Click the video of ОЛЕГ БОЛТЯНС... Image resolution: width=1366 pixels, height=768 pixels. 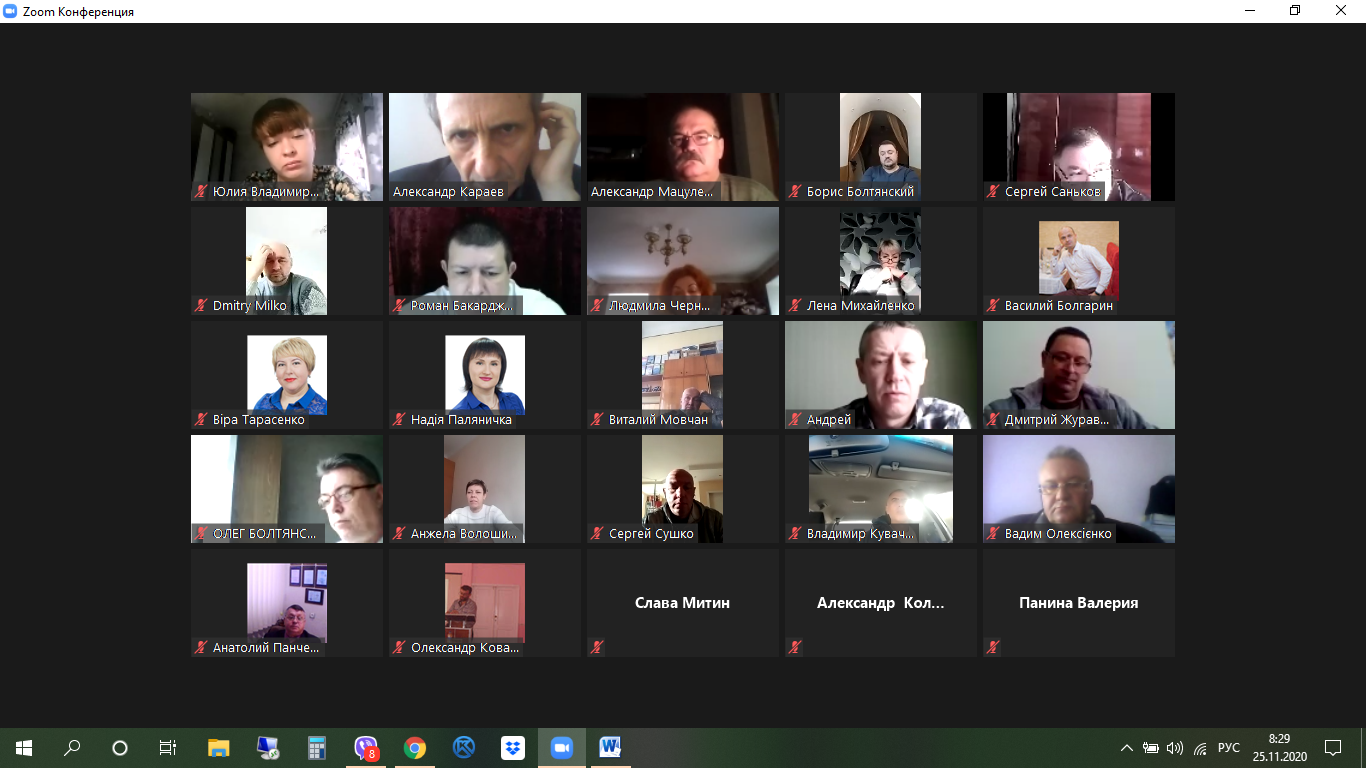pos(287,489)
